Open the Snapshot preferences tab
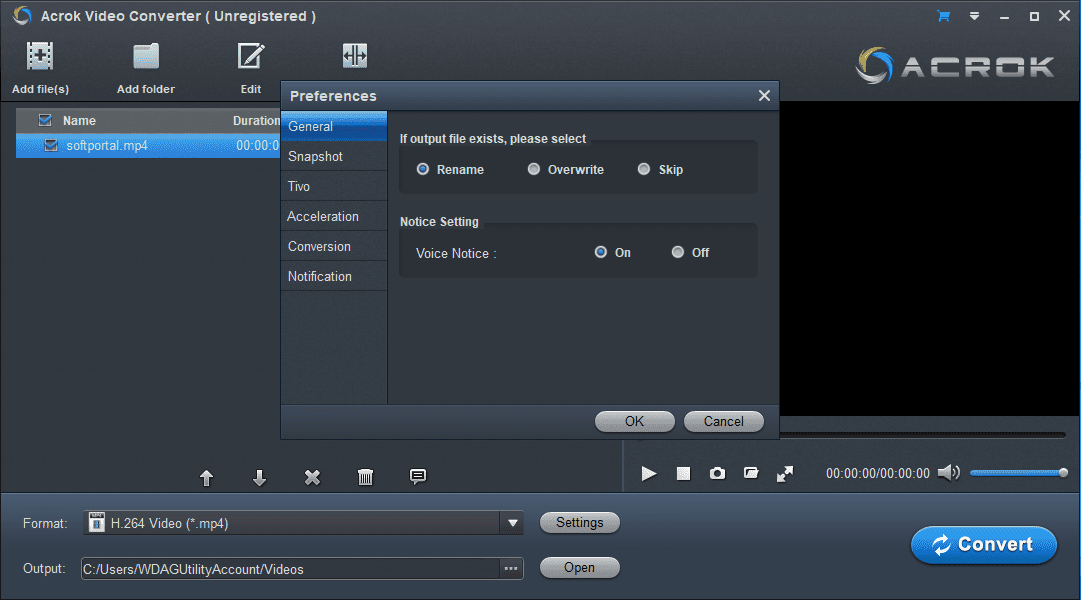1081x600 pixels. 334,157
